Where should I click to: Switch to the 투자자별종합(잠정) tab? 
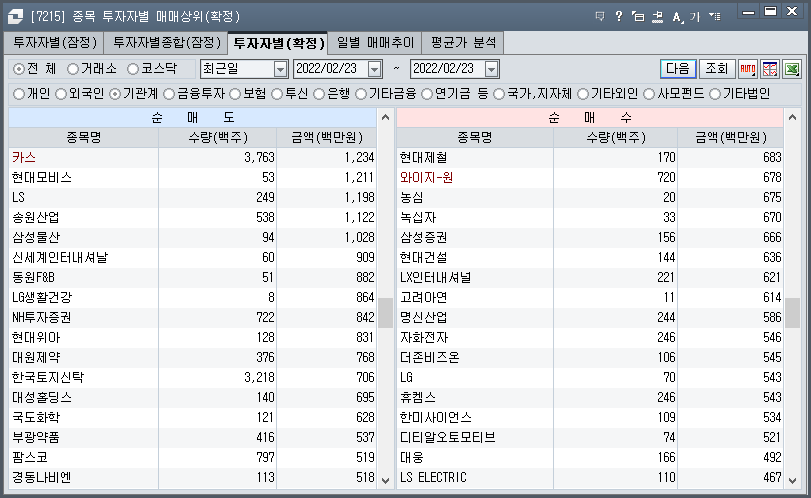(x=167, y=42)
